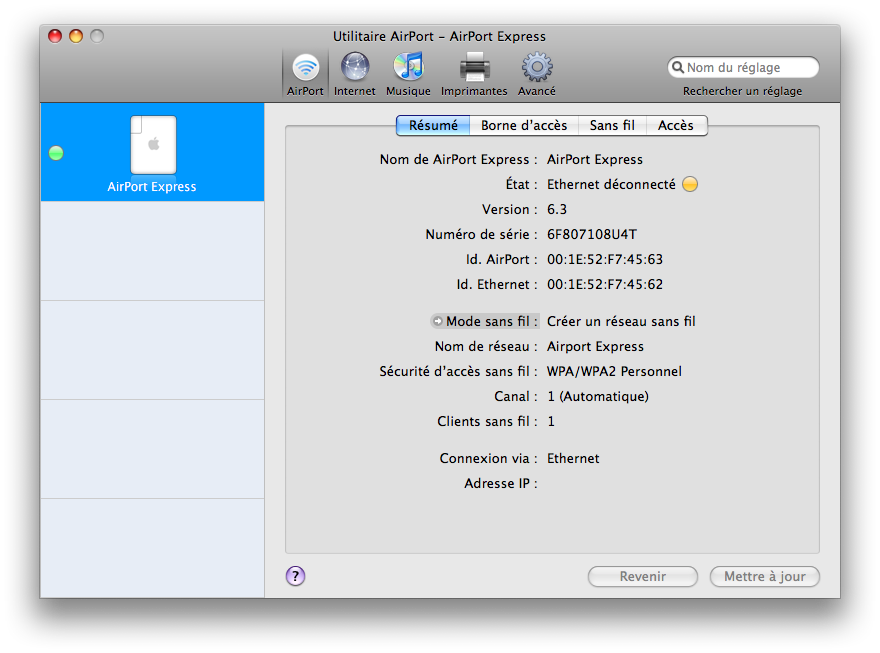This screenshot has height=653, width=880.
Task: Click the purple help question mark icon
Action: pos(295,576)
